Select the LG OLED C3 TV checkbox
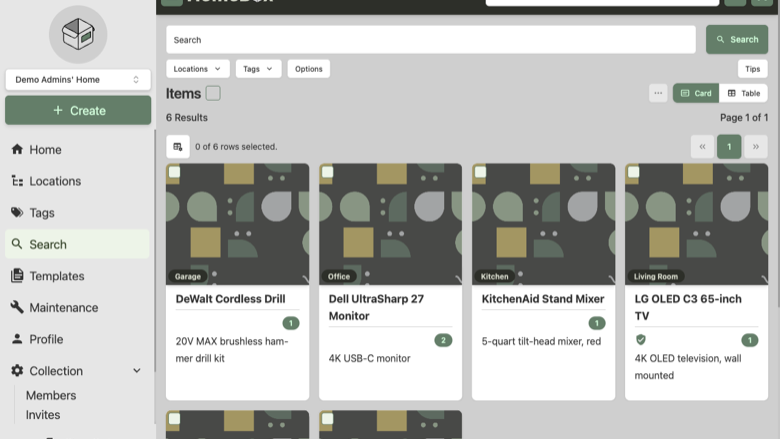The image size is (780, 439). point(633,172)
